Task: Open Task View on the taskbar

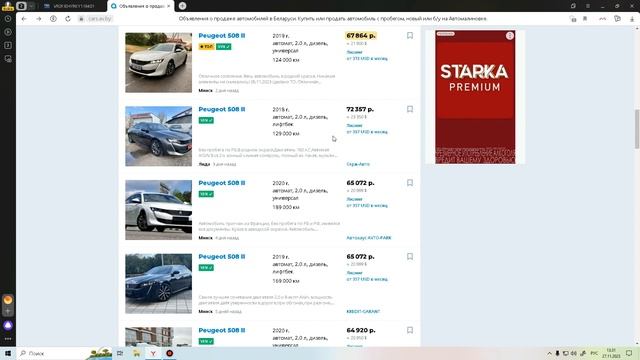Action: 120,353
